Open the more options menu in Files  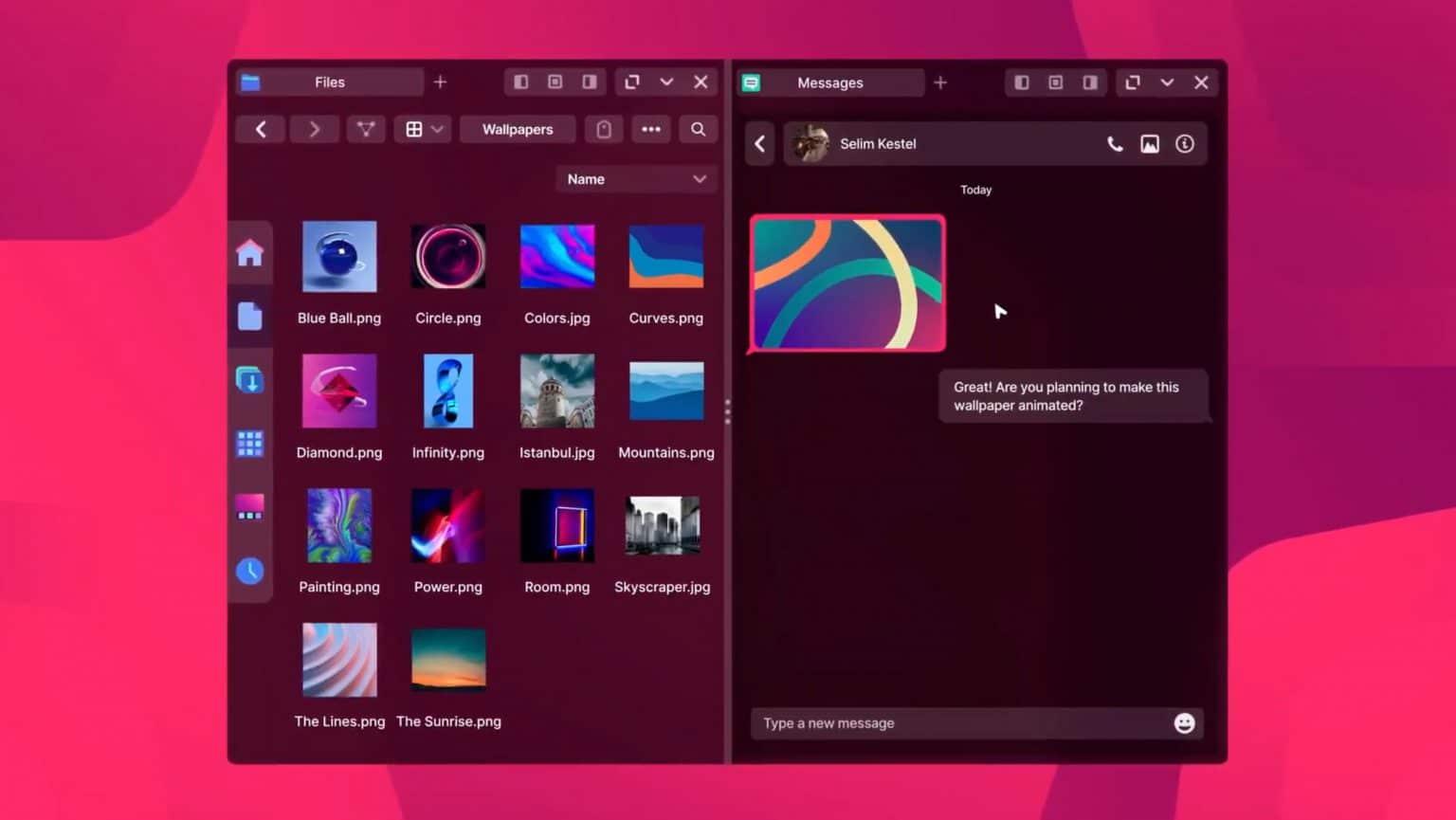[650, 129]
